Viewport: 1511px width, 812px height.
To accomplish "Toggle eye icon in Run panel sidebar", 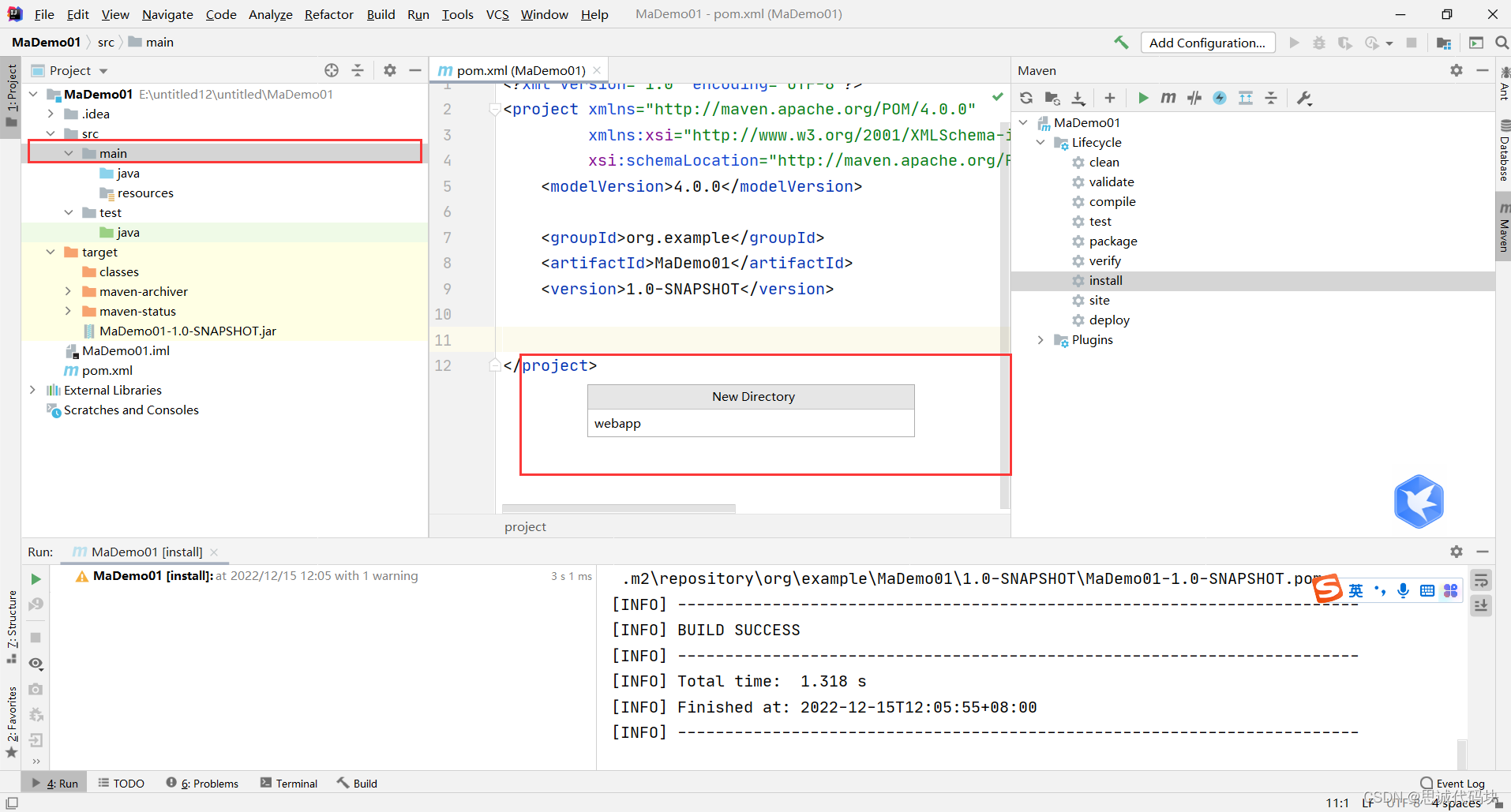I will click(36, 664).
